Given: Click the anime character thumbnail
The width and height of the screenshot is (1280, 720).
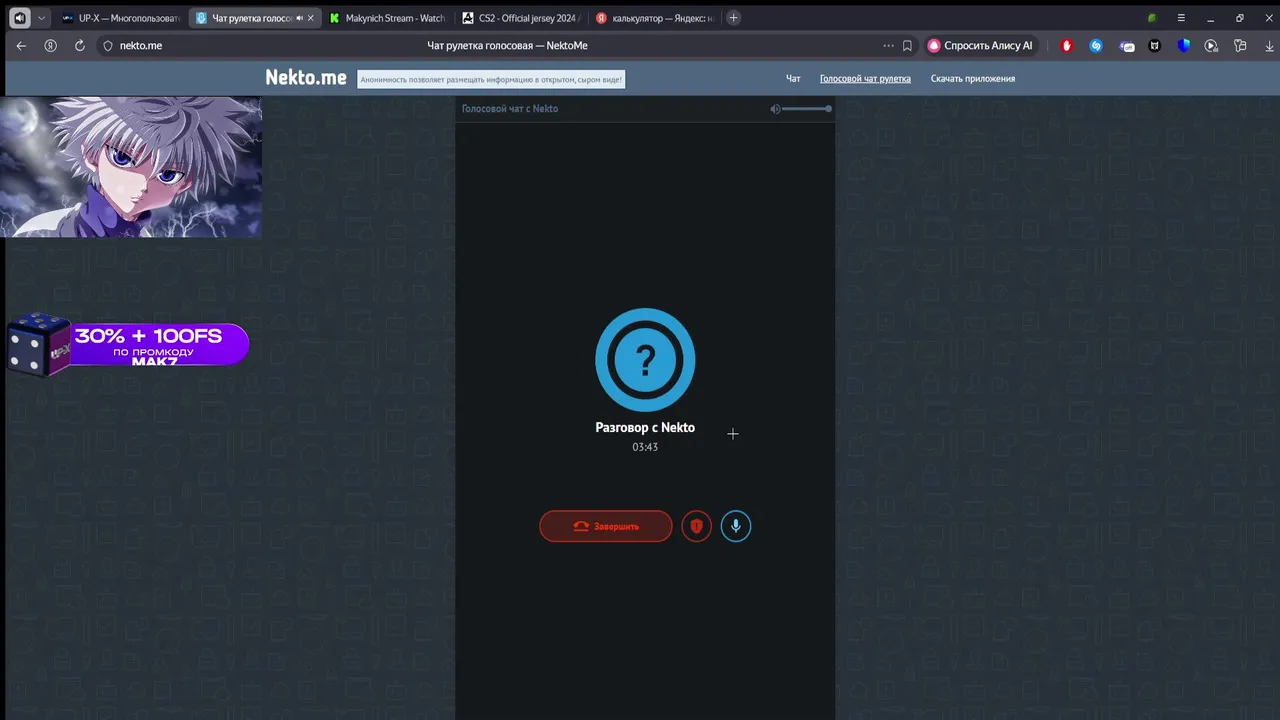Looking at the screenshot, I should 131,167.
